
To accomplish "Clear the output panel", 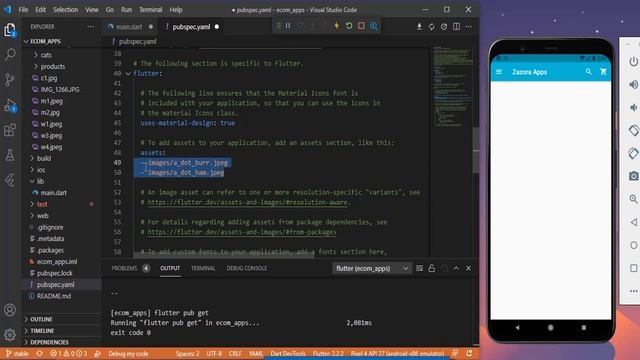I will (419, 268).
